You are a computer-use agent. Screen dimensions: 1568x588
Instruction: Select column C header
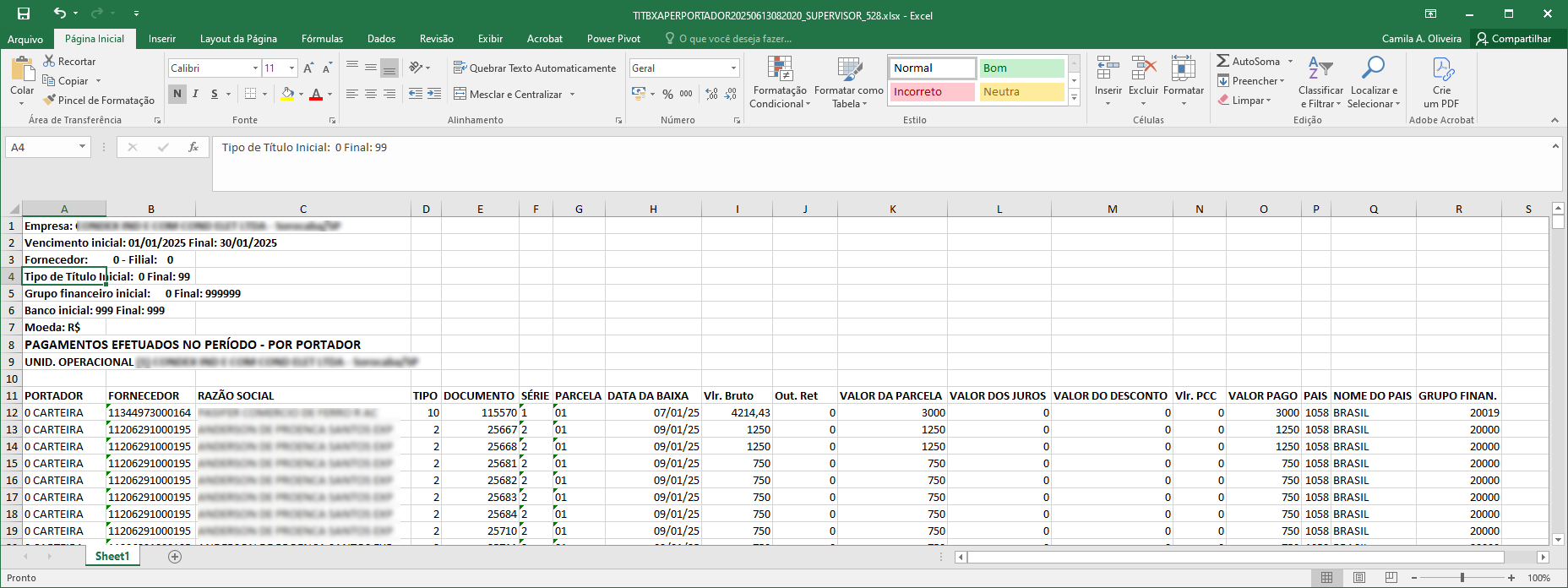(303, 210)
